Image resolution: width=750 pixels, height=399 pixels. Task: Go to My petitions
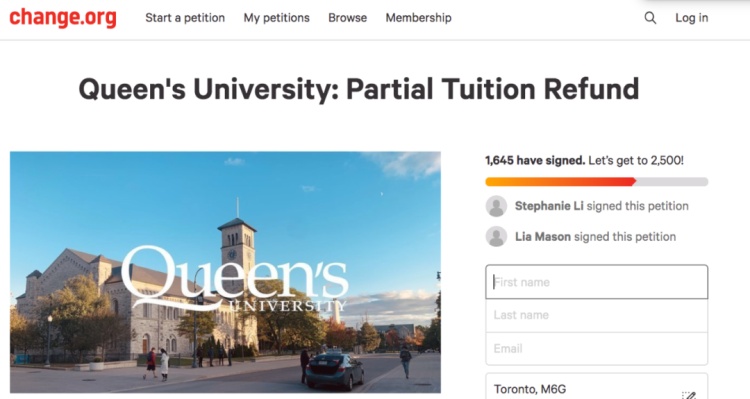point(276,18)
